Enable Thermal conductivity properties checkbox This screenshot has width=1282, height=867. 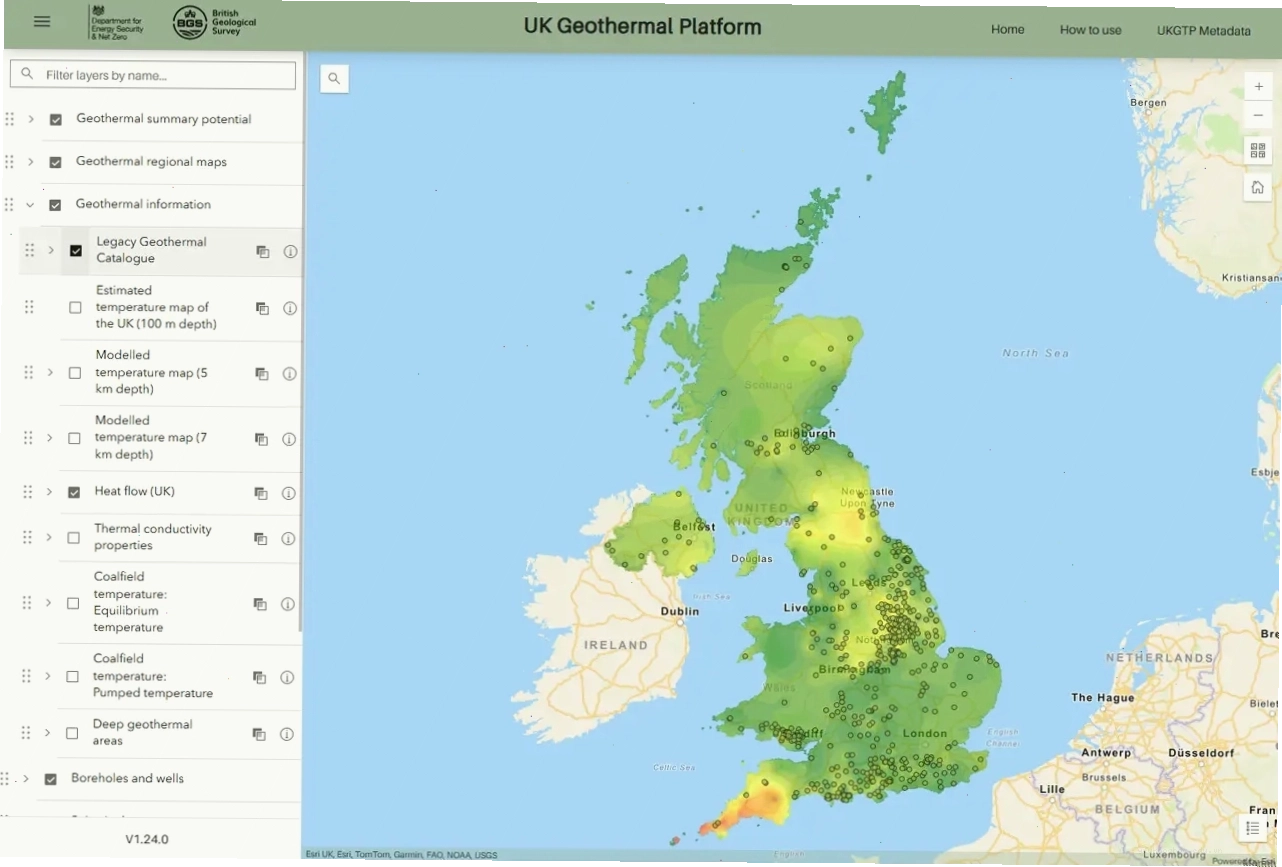coord(74,538)
